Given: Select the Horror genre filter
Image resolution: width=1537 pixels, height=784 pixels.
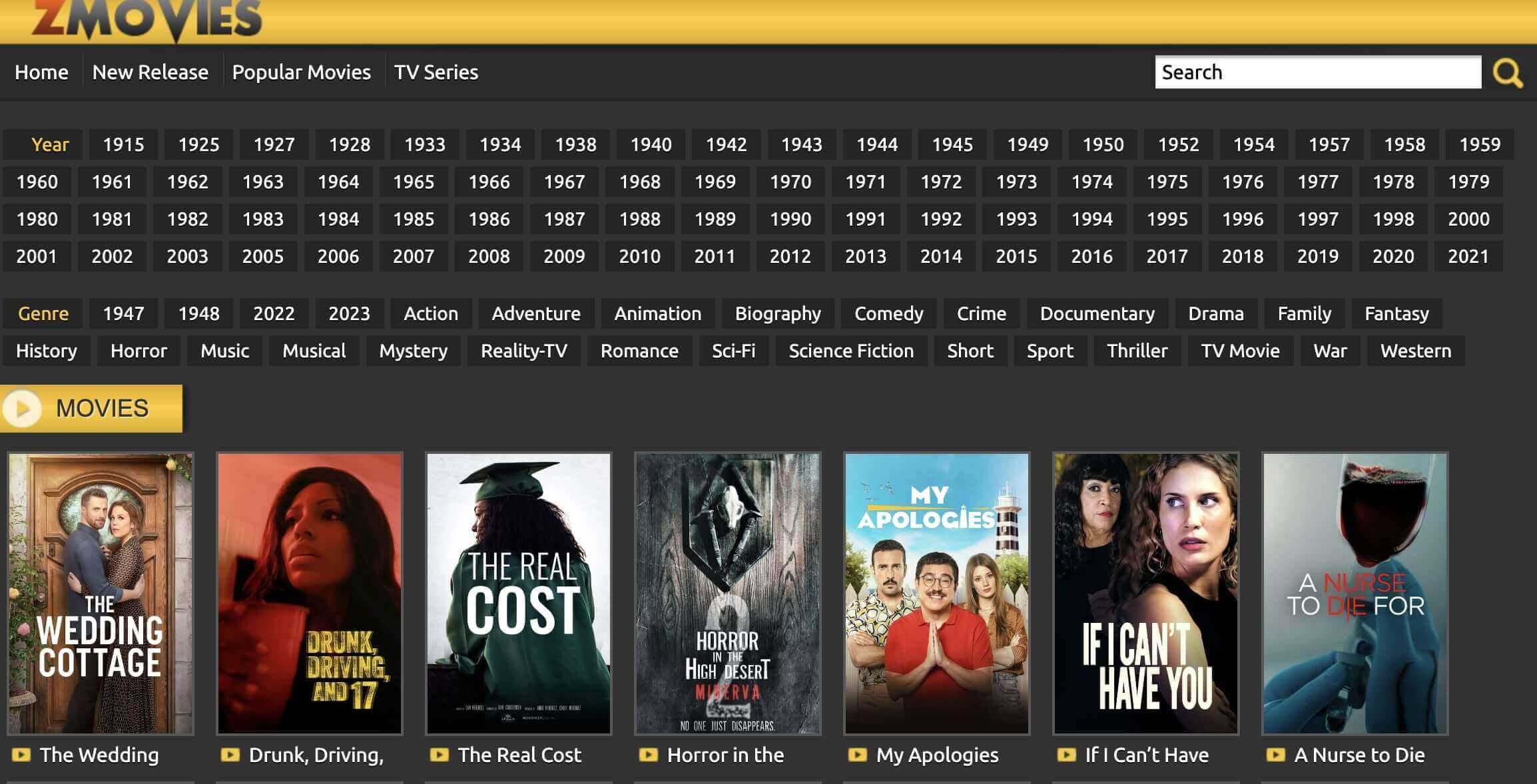Looking at the screenshot, I should pos(137,351).
